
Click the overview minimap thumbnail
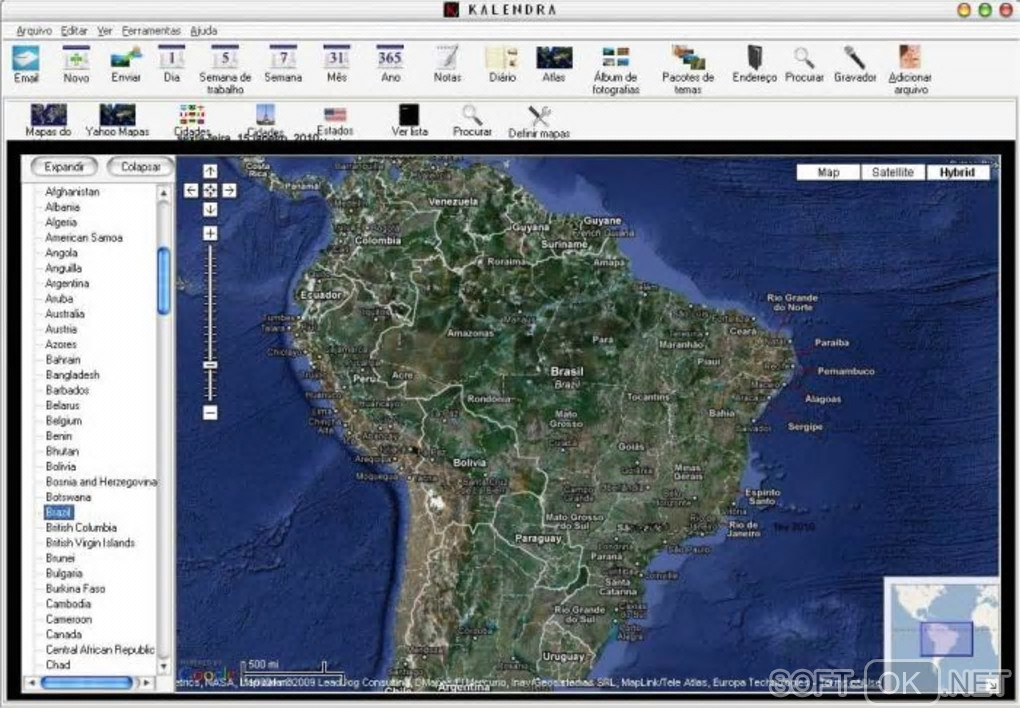click(x=940, y=626)
